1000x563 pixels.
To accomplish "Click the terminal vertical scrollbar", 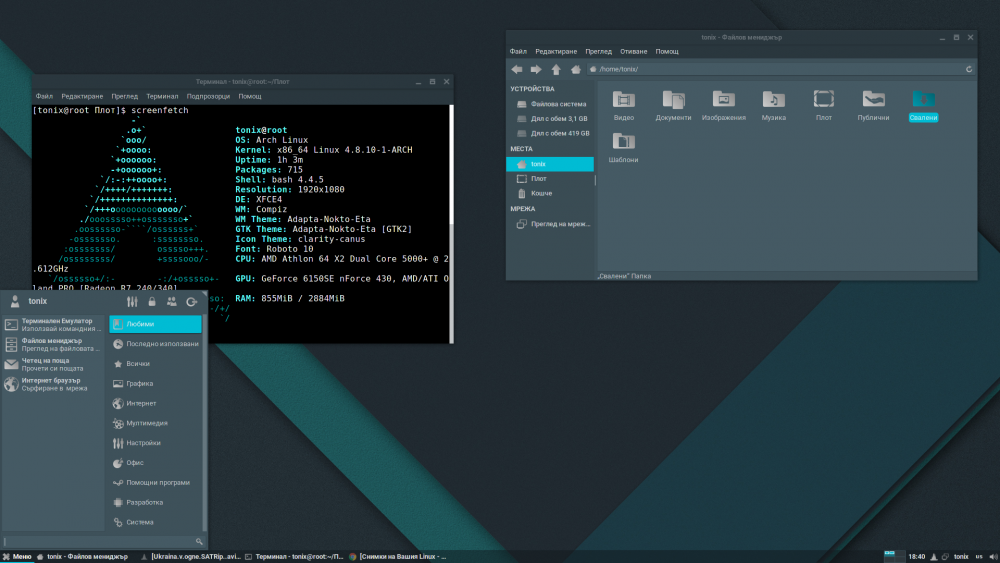I will pos(452,223).
